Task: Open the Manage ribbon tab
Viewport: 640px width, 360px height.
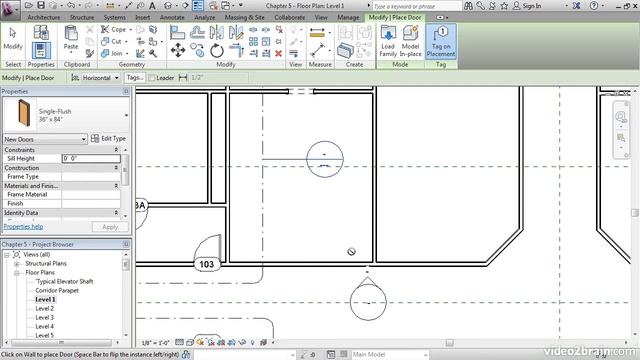Action: [x=348, y=18]
